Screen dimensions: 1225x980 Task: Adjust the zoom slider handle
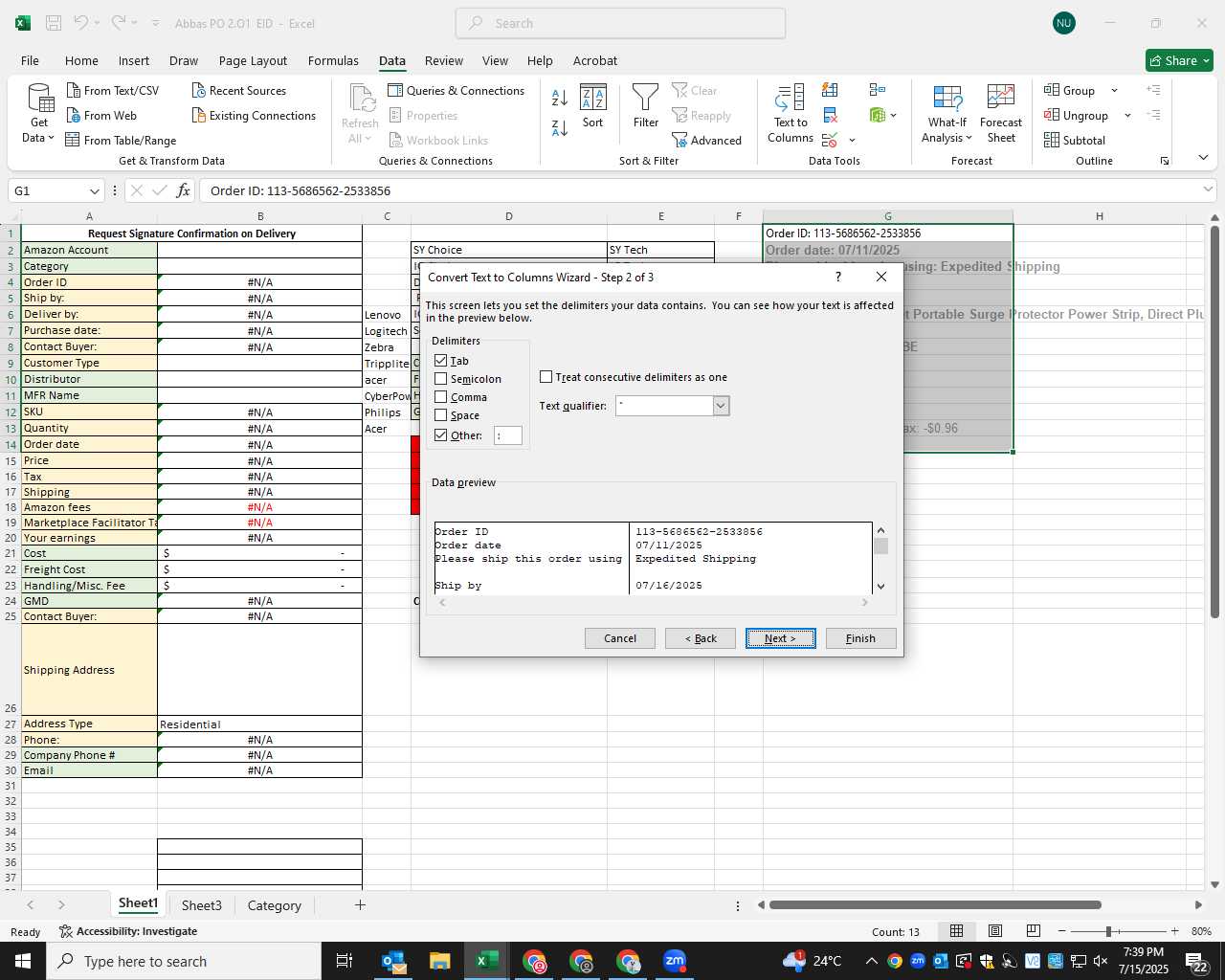click(x=1108, y=931)
